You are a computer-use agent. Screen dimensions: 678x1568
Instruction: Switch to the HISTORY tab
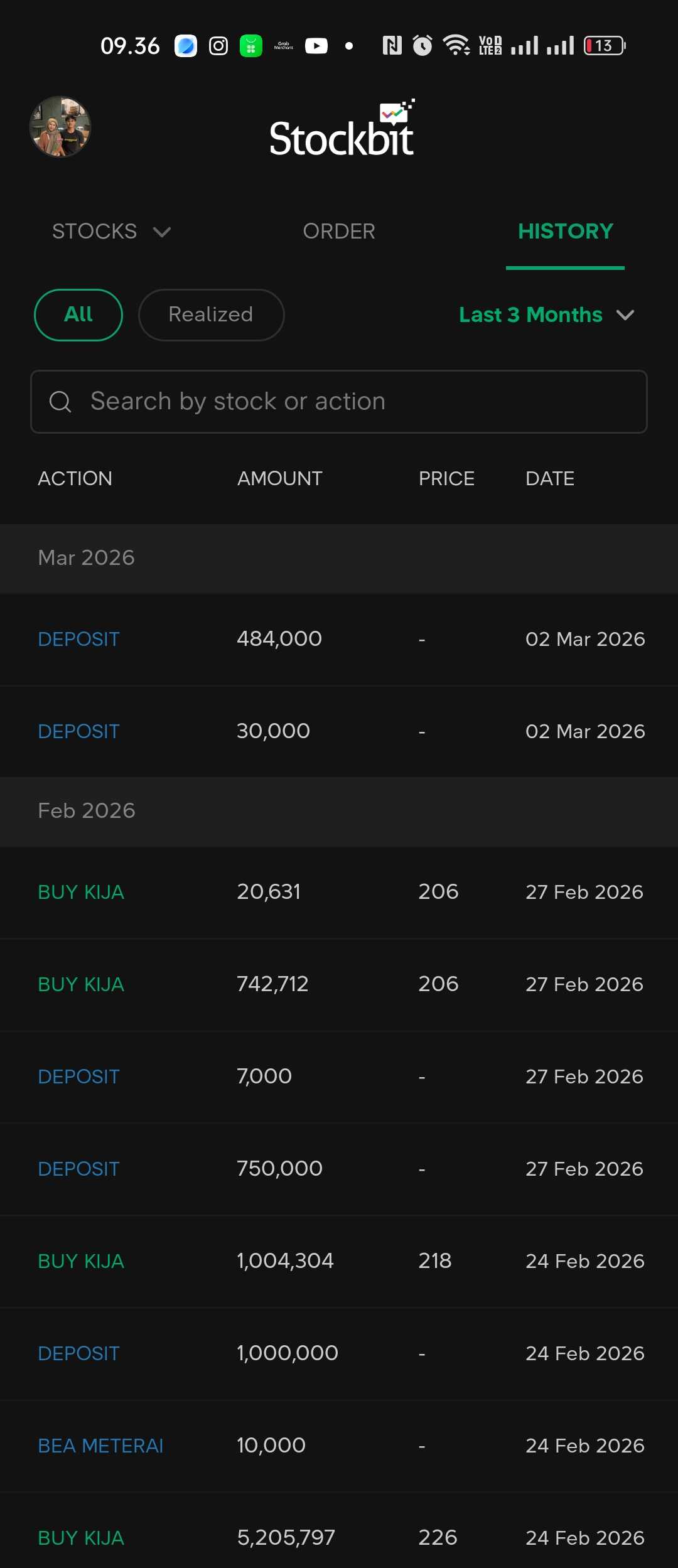[565, 232]
